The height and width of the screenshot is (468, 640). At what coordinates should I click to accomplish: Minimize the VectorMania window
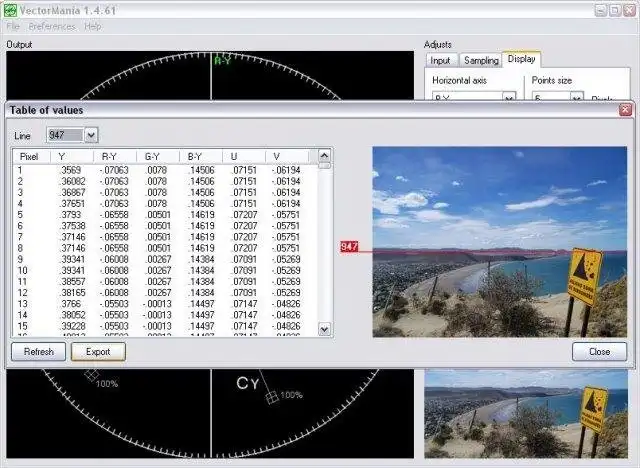600,10
